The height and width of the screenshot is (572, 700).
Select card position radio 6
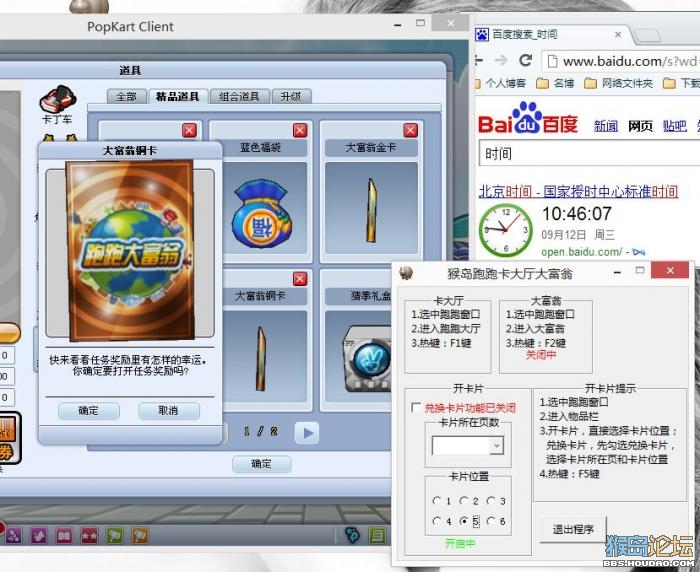pos(491,521)
